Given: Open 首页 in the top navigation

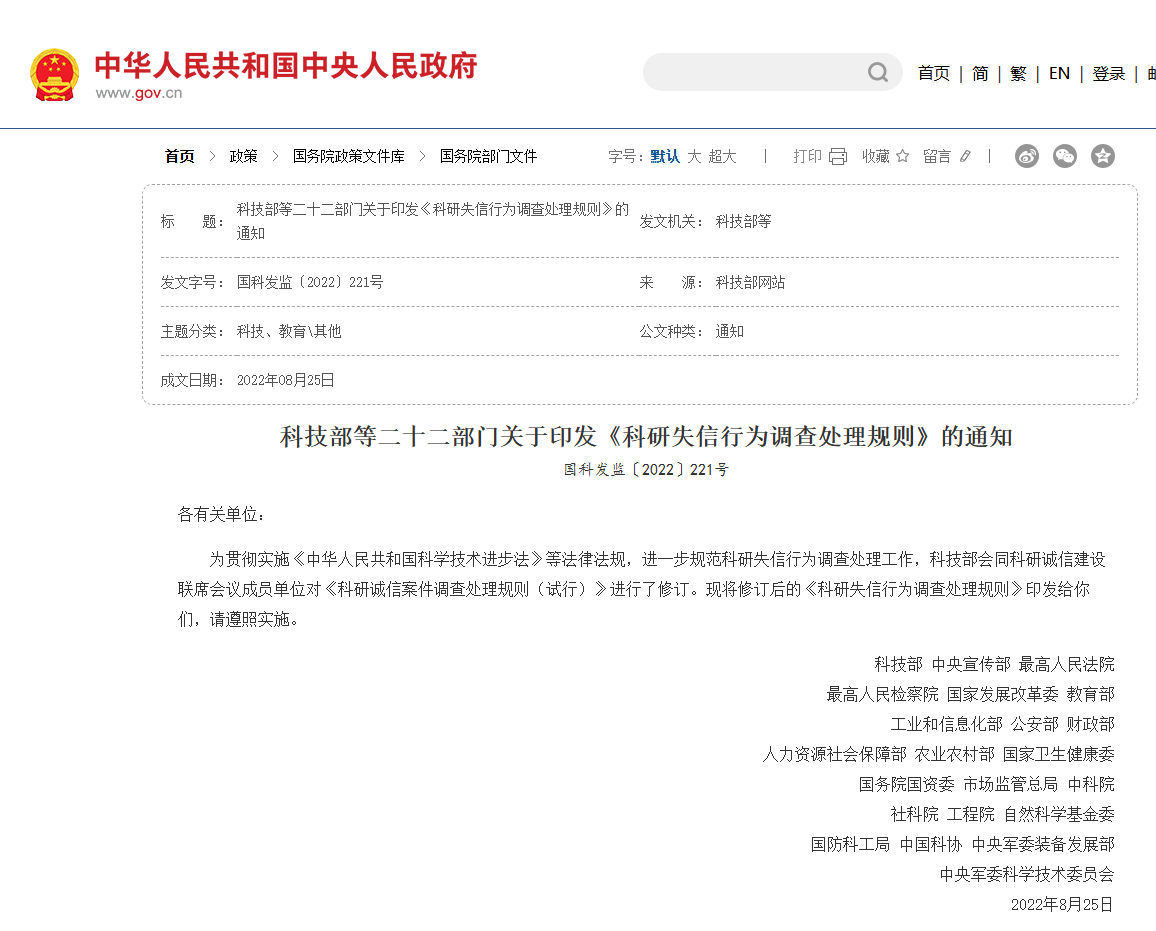Looking at the screenshot, I should tap(934, 73).
